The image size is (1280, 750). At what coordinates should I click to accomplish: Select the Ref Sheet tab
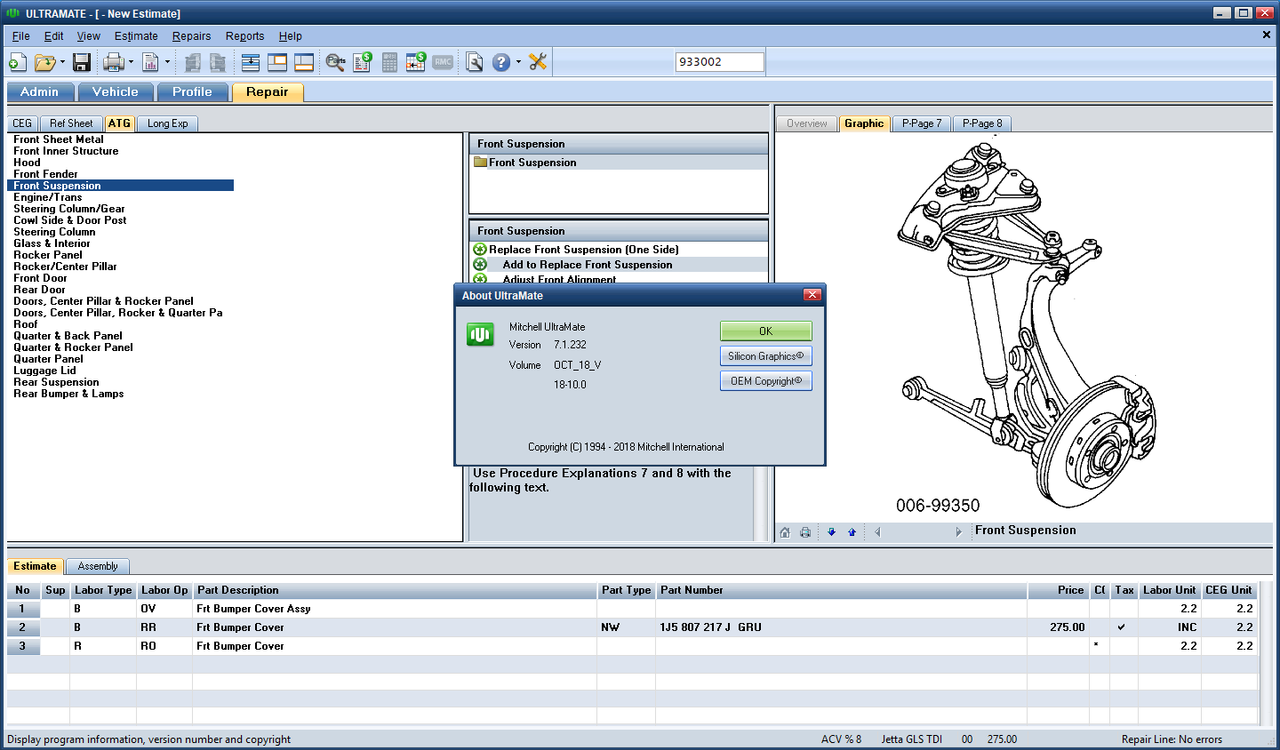(x=71, y=124)
